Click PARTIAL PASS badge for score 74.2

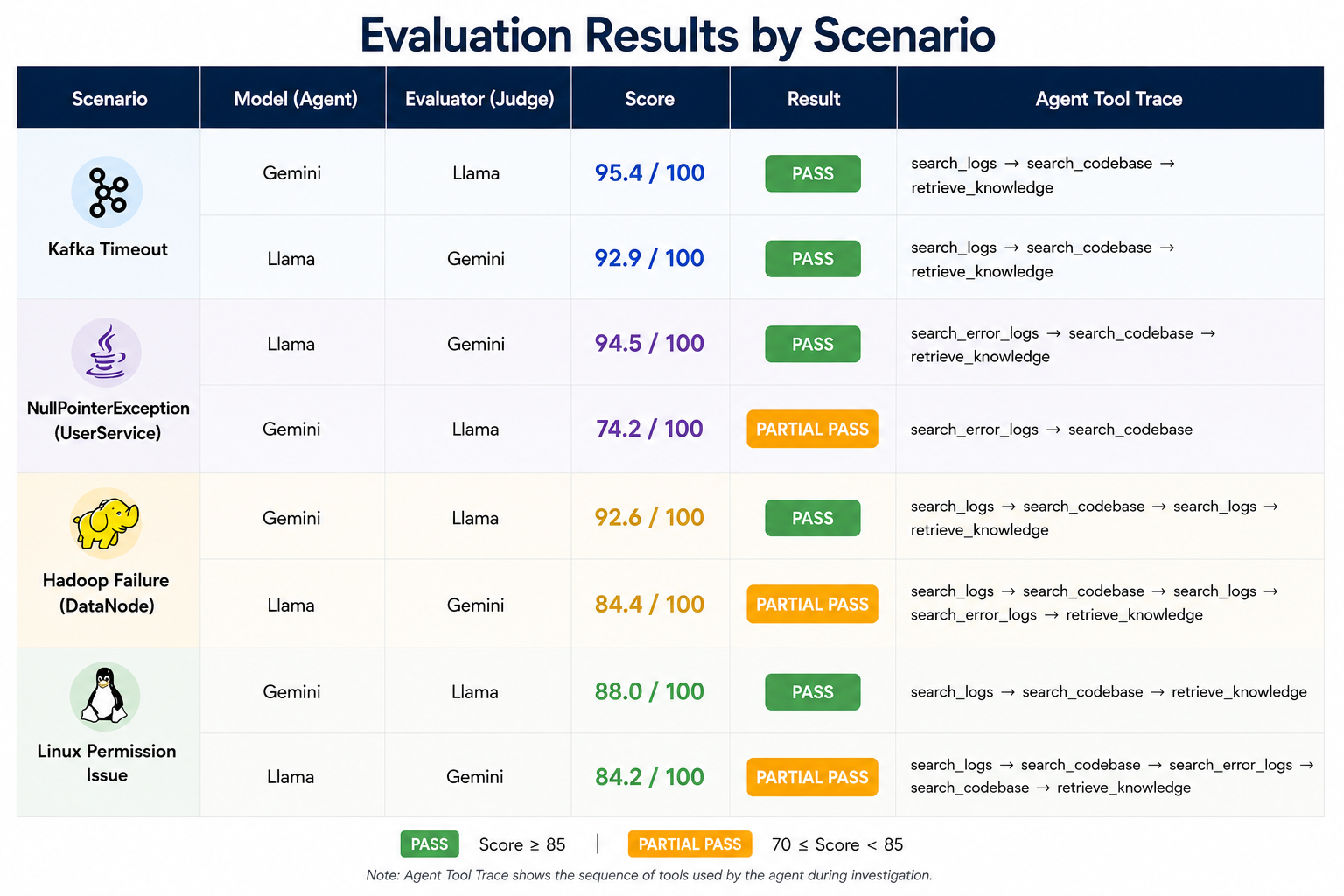pyautogui.click(x=812, y=429)
